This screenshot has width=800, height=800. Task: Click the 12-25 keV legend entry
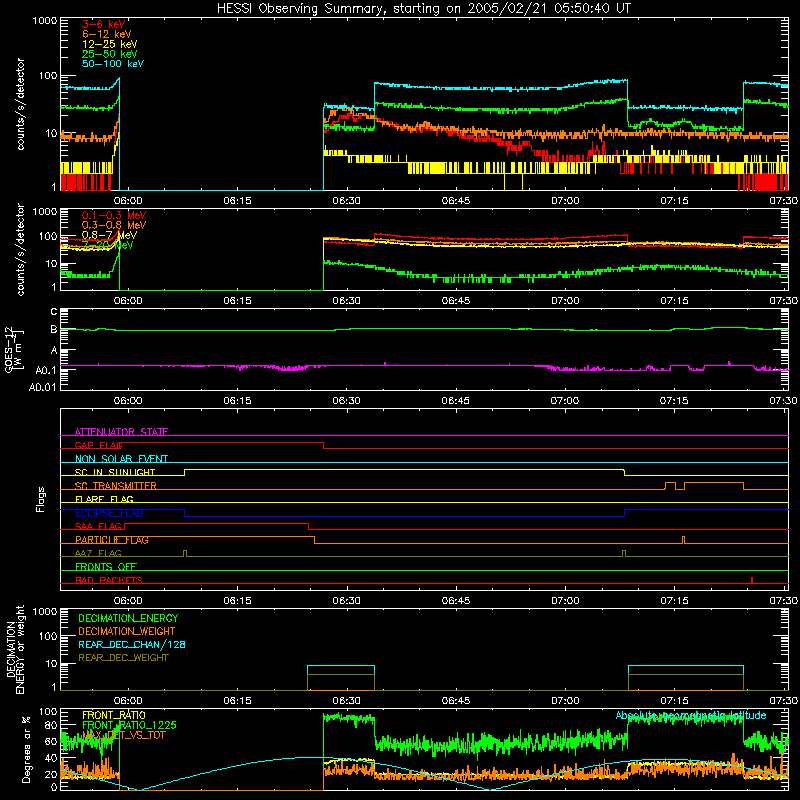[110, 44]
